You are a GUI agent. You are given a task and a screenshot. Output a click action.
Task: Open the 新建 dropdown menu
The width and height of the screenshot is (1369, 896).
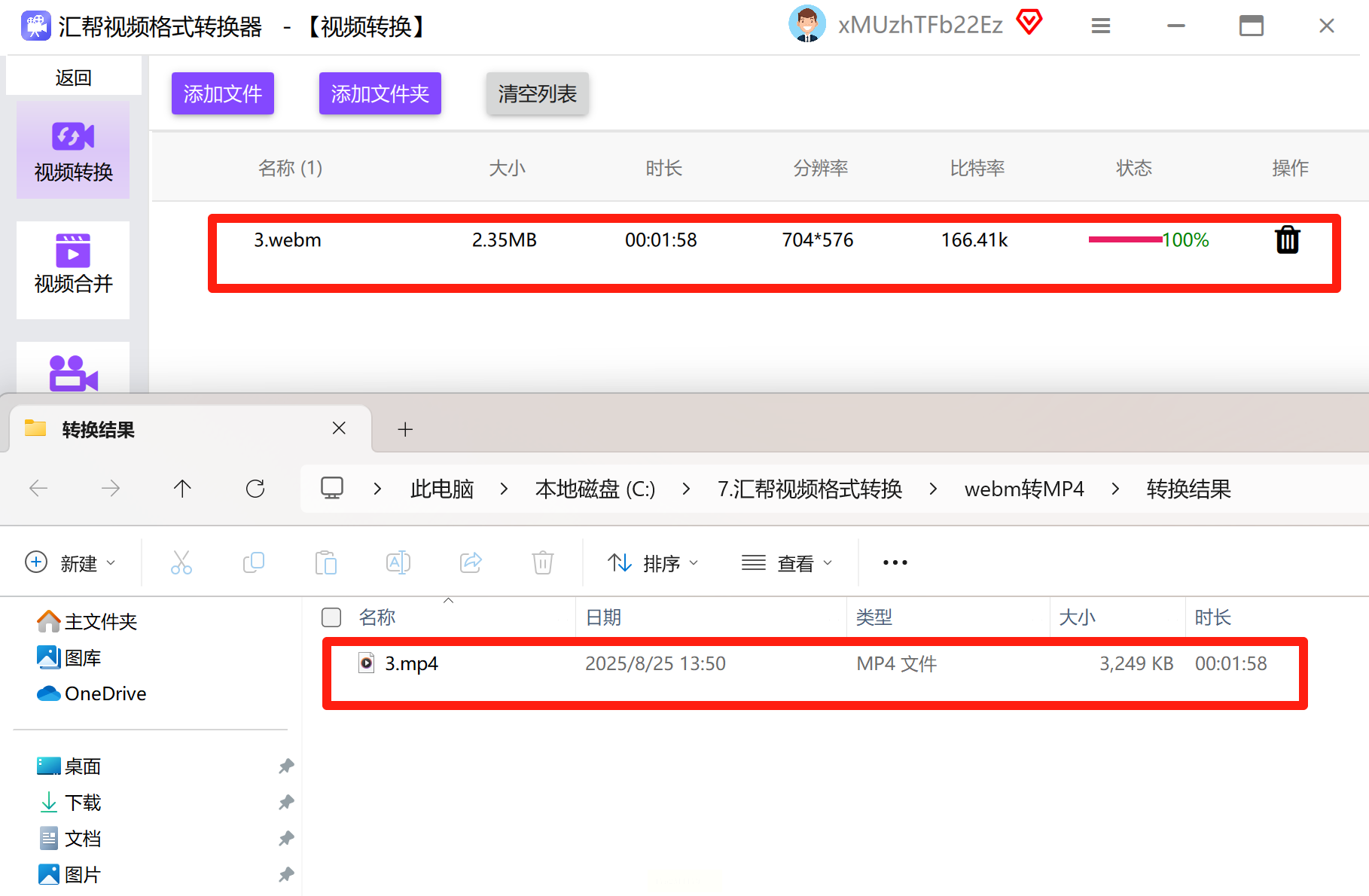click(71, 562)
